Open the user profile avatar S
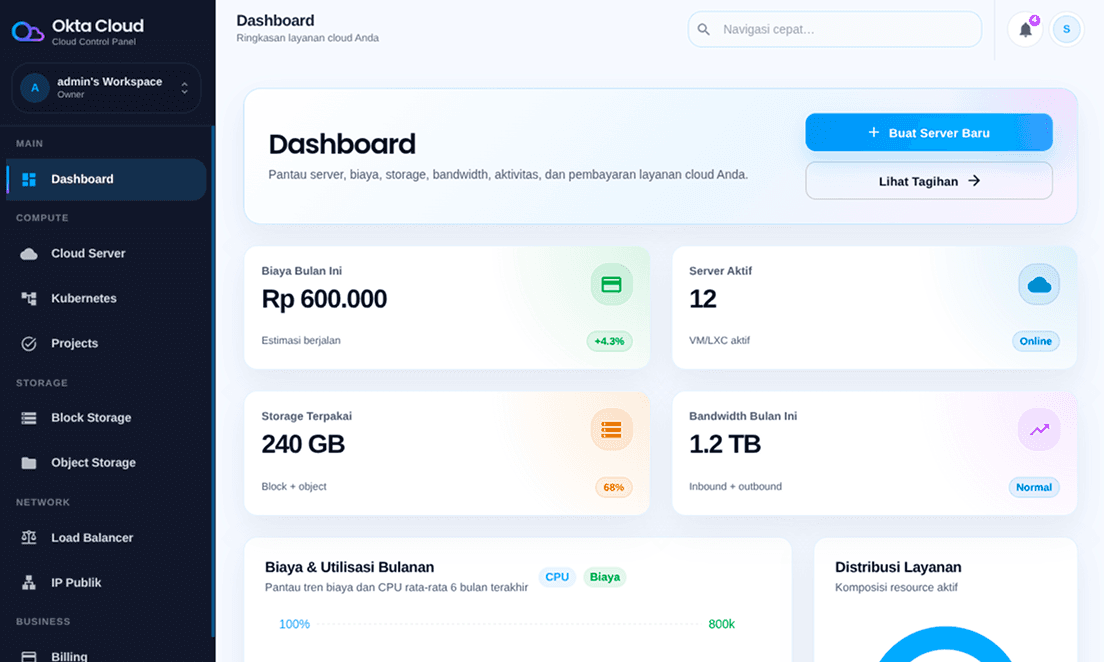The width and height of the screenshot is (1104, 662). click(1066, 30)
